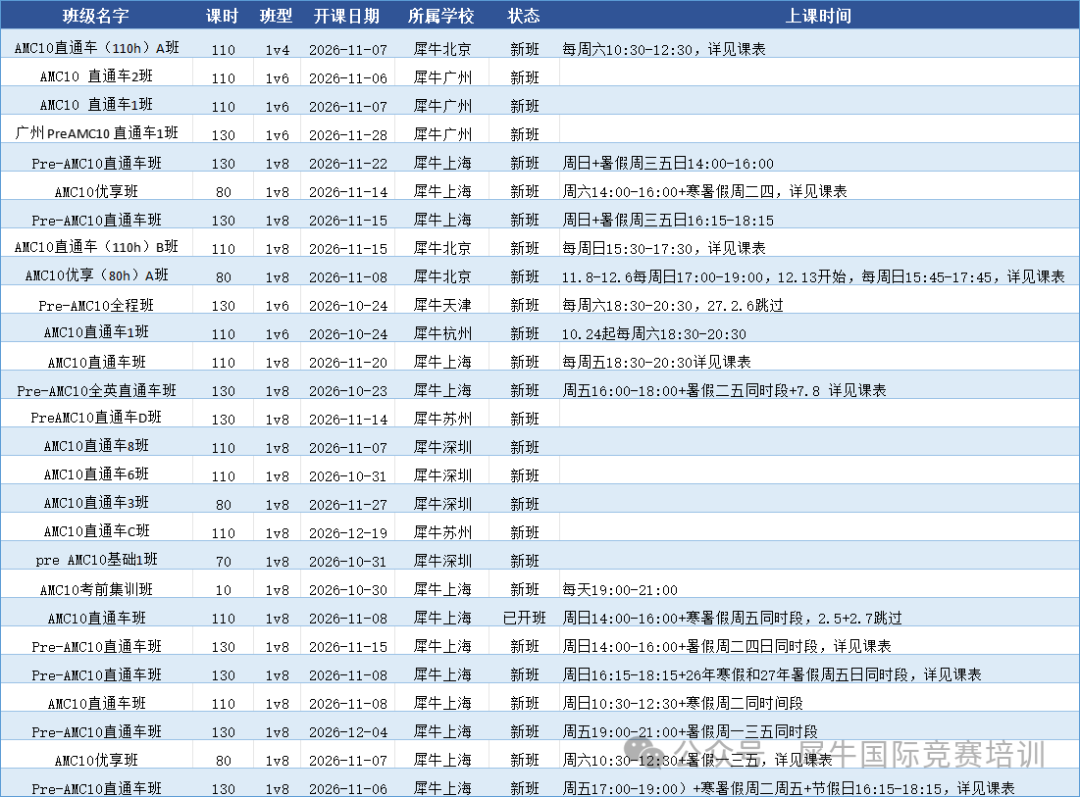Click the 班级名字 column header

click(x=96, y=16)
